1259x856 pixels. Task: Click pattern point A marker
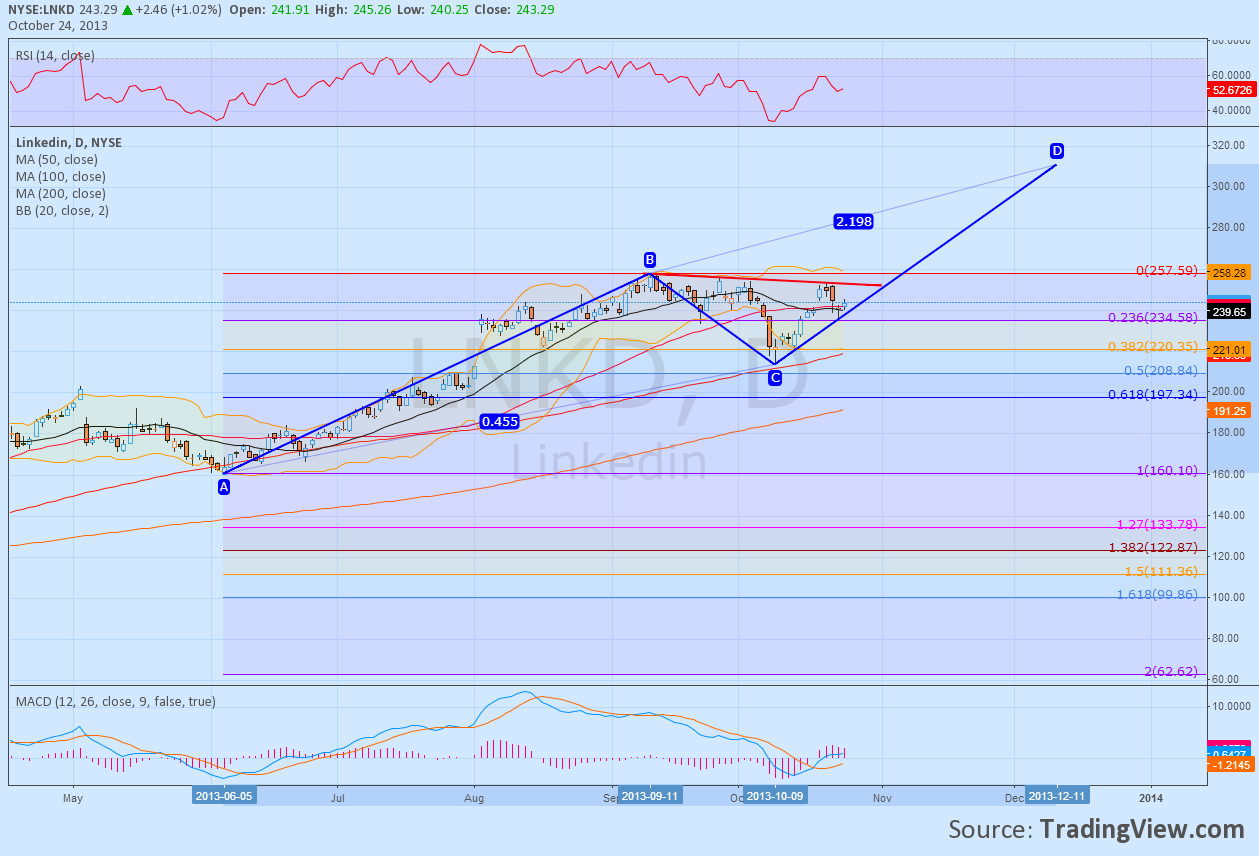pos(223,486)
